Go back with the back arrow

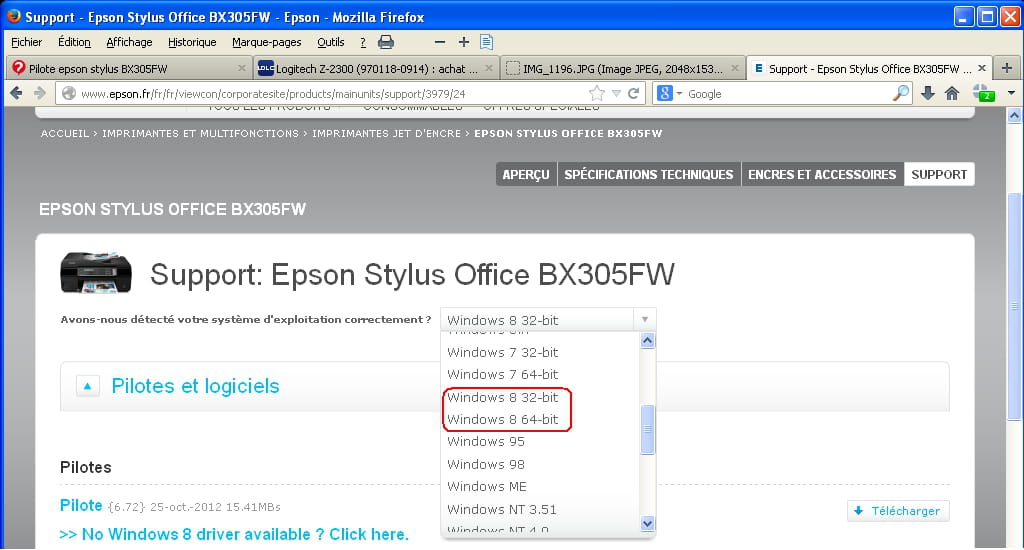click(16, 93)
